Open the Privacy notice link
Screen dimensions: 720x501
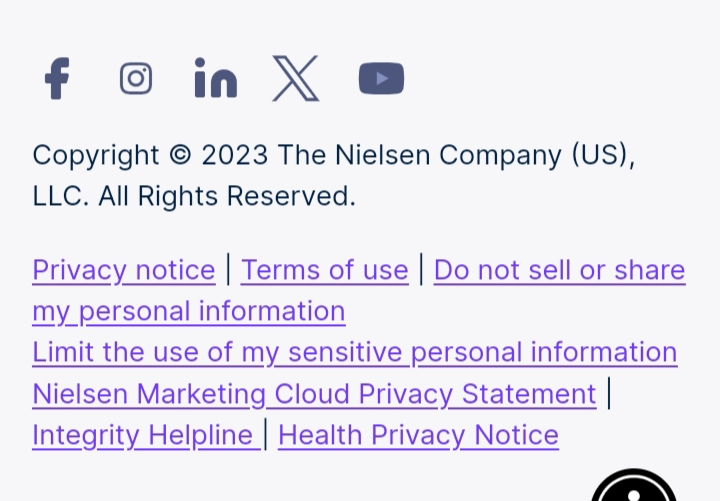(x=124, y=270)
